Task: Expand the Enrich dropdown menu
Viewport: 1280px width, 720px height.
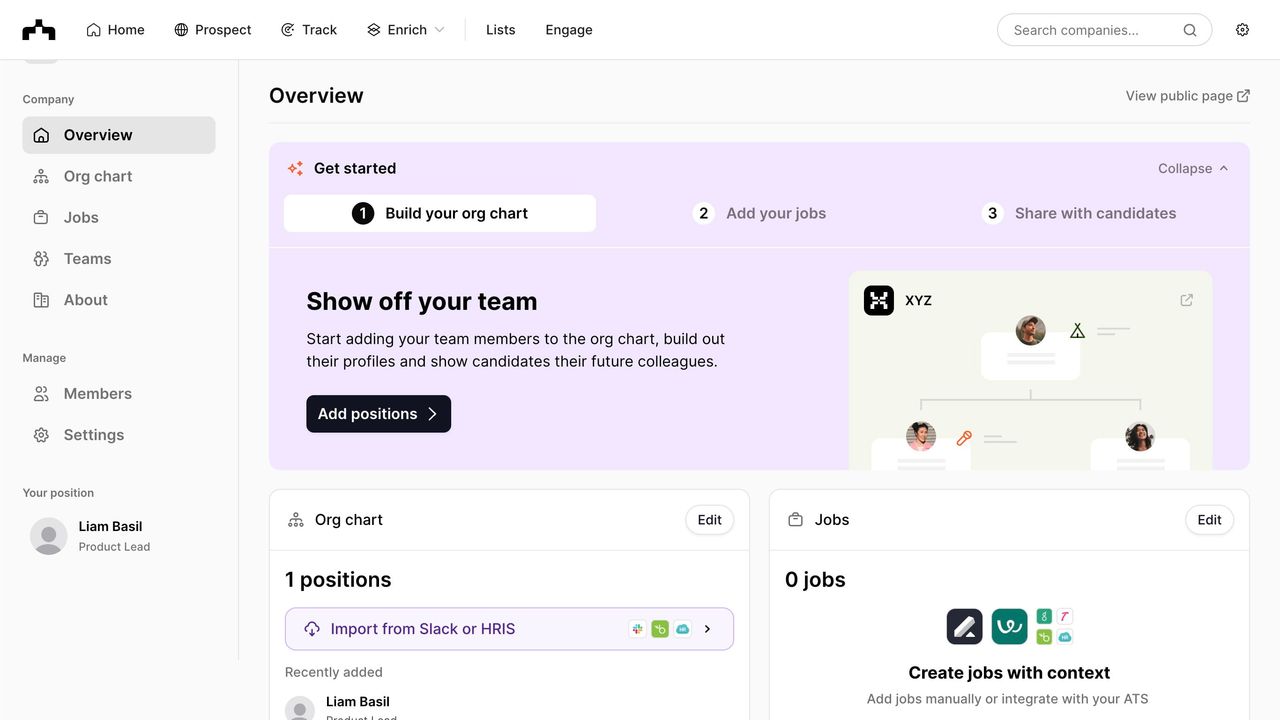Action: (x=405, y=30)
